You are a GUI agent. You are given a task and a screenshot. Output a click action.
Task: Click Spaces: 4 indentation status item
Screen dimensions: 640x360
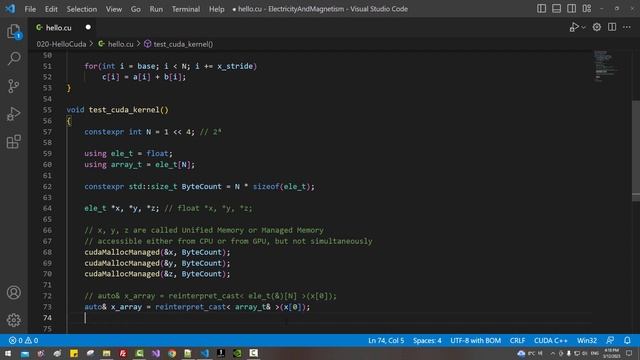coord(427,340)
